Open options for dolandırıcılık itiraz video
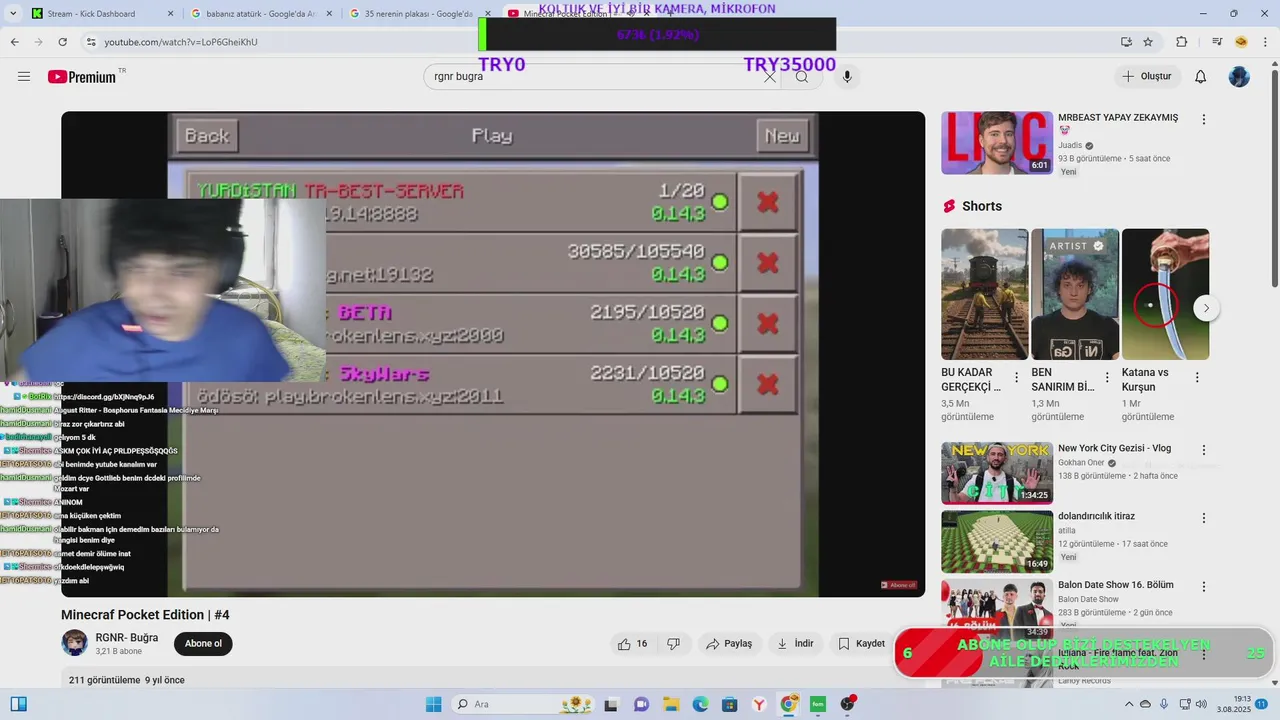 [1204, 518]
